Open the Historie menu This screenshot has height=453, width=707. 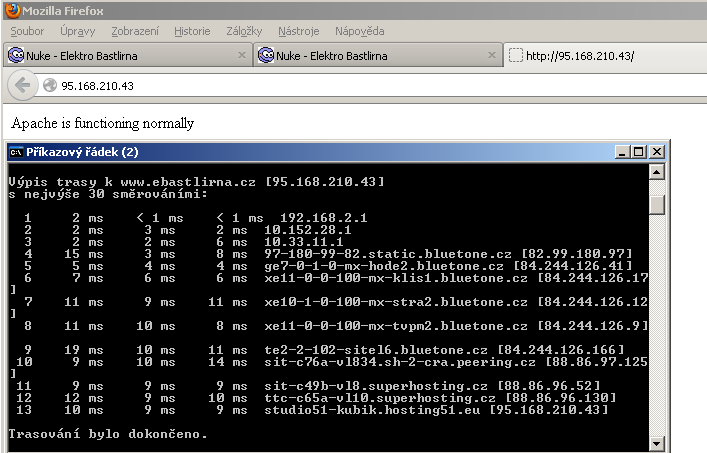192,31
